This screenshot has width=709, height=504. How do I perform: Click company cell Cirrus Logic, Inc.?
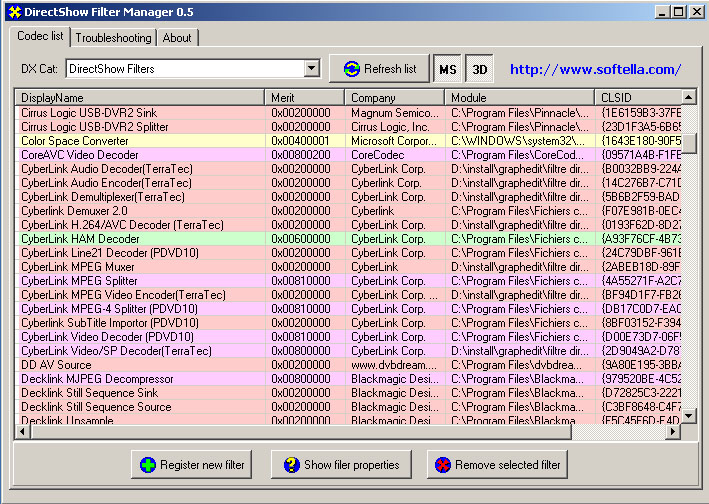pyautogui.click(x=390, y=127)
